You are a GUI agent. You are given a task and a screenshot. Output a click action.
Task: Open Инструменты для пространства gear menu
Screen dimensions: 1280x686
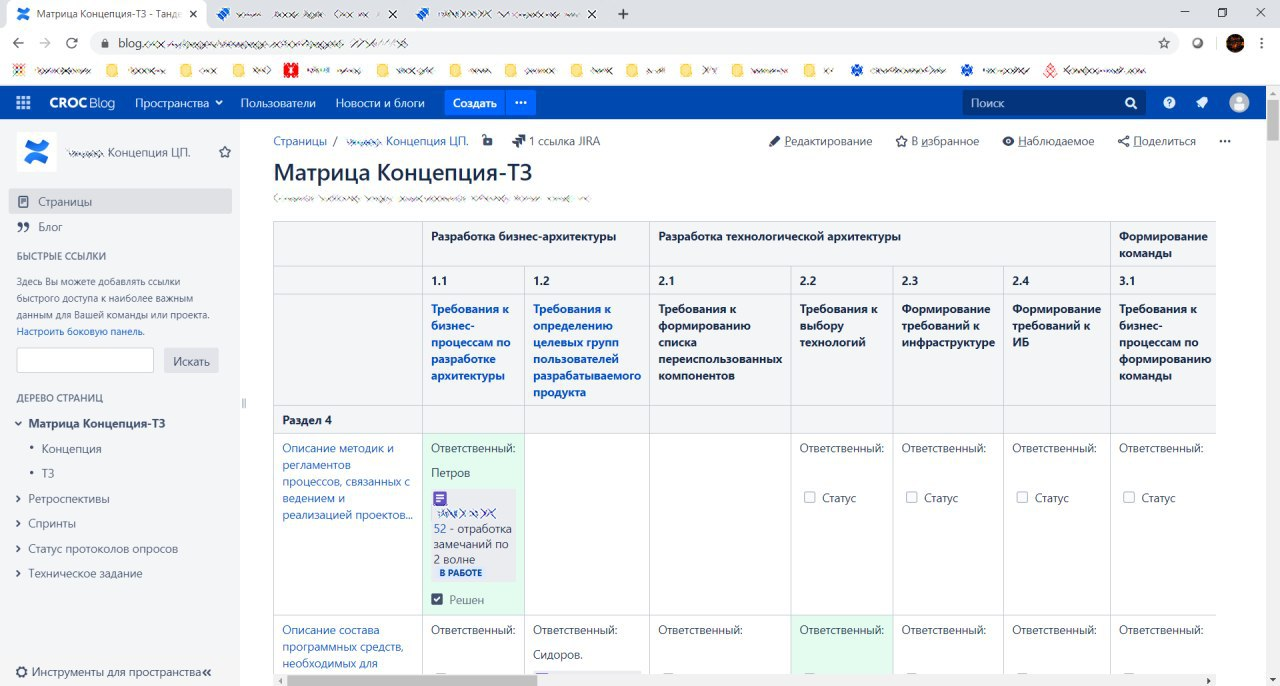(107, 672)
